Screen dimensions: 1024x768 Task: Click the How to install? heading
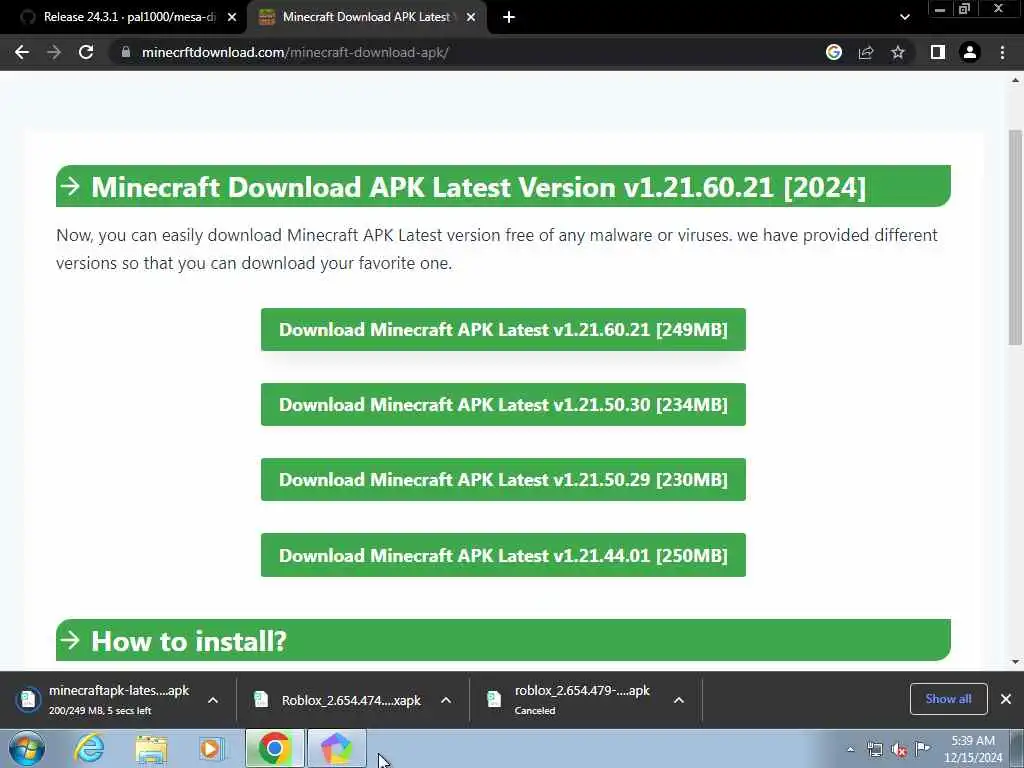504,641
